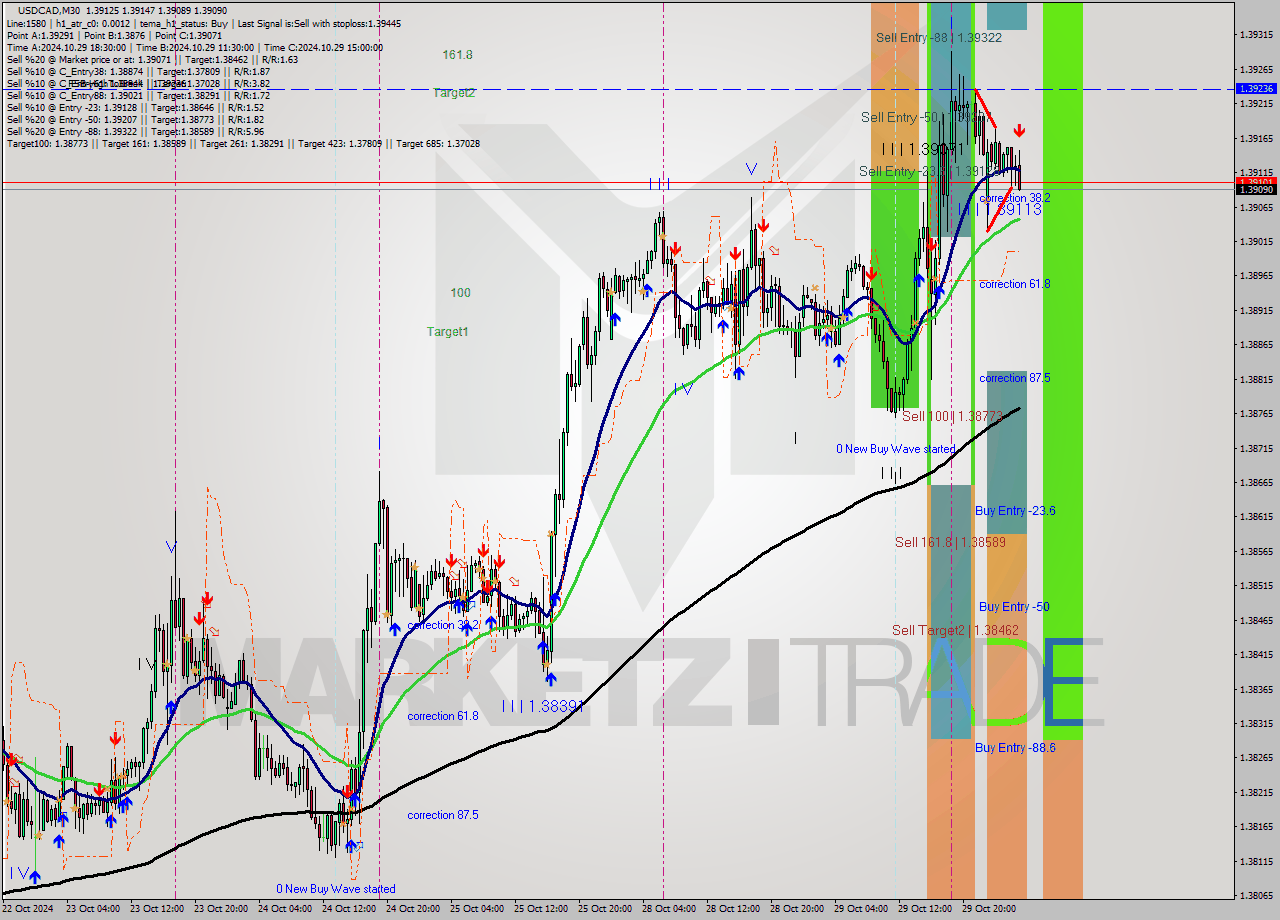
Task: Select the 'Sell Target2 | 1.38462' label
Action: [x=955, y=630]
